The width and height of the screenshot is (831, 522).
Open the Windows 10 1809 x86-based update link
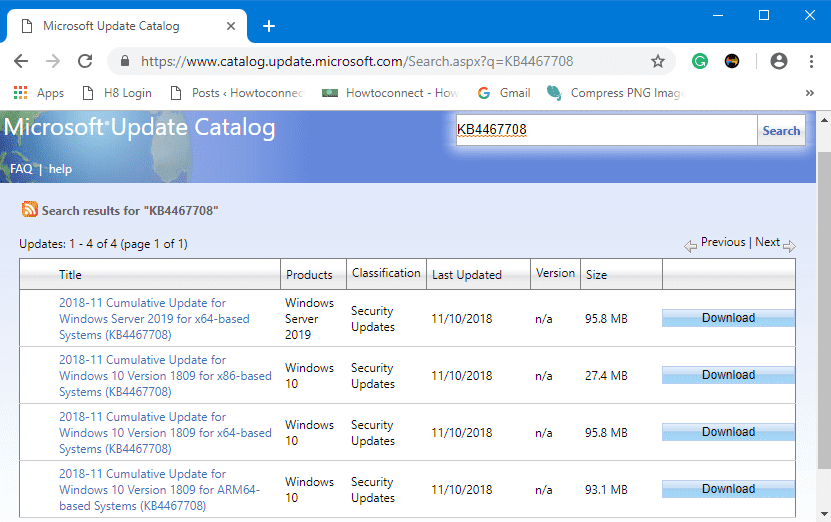tap(165, 376)
